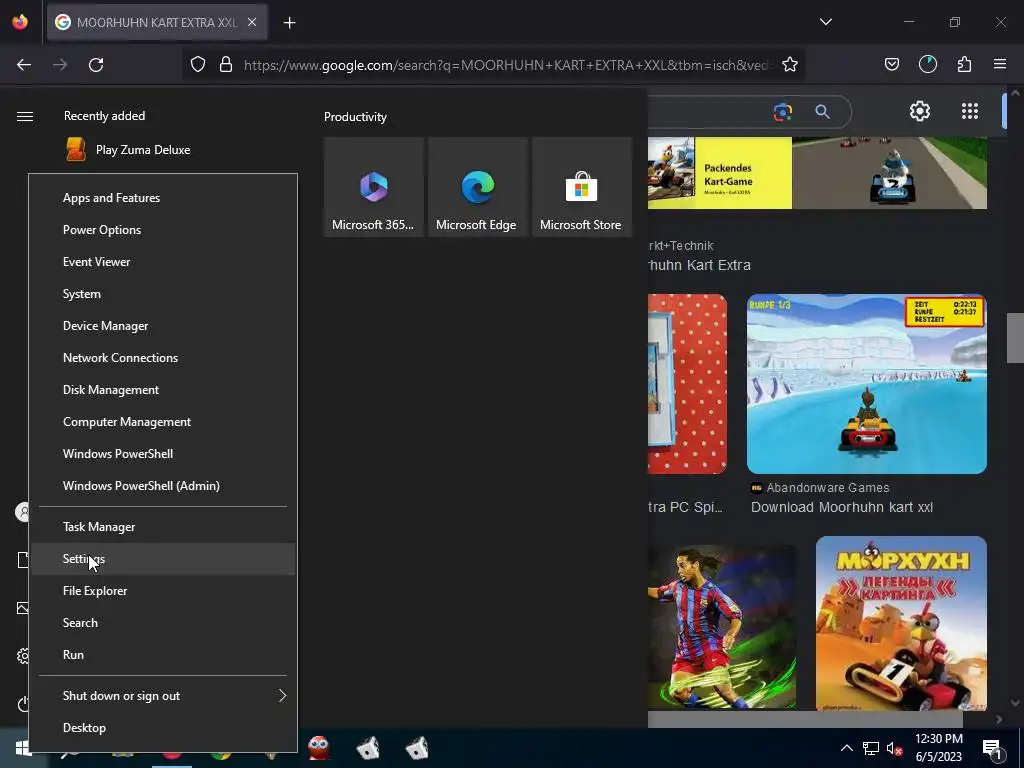Open tracking protection shield icon
The width and height of the screenshot is (1024, 768).
198,65
